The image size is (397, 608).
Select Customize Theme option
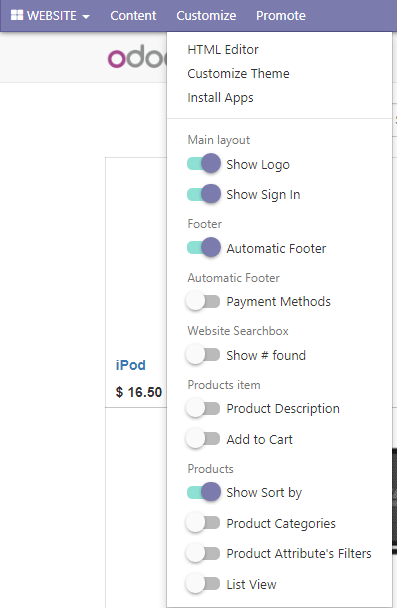click(x=238, y=74)
